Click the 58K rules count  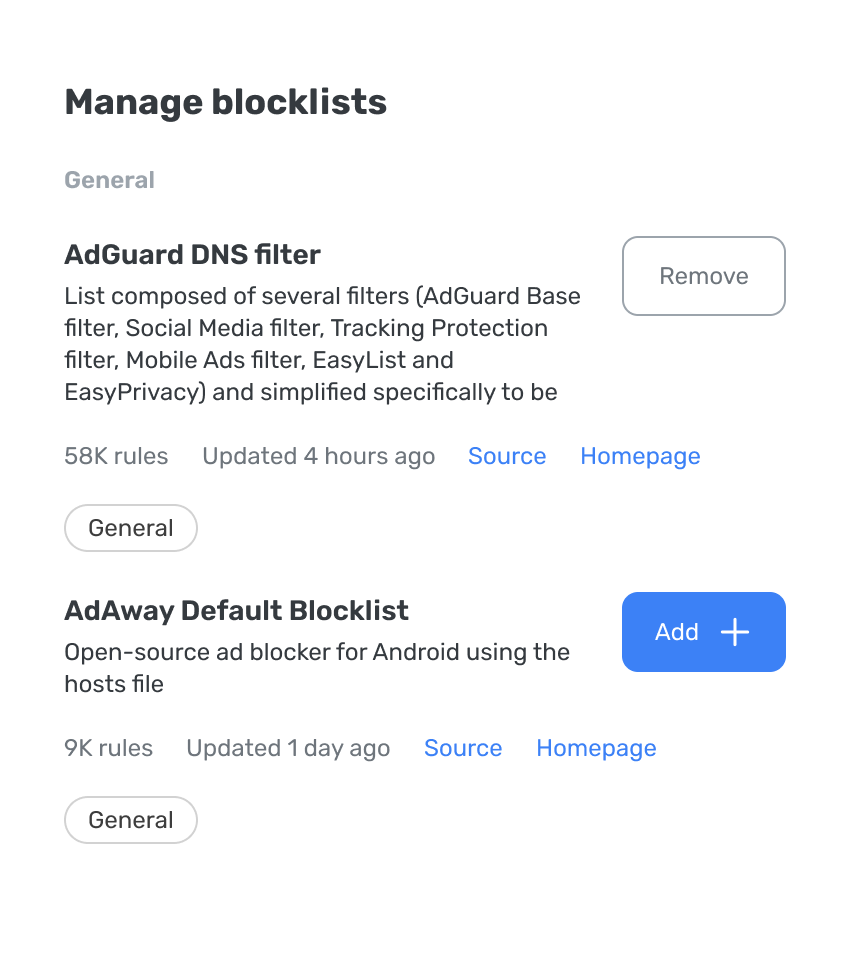pyautogui.click(x=116, y=456)
